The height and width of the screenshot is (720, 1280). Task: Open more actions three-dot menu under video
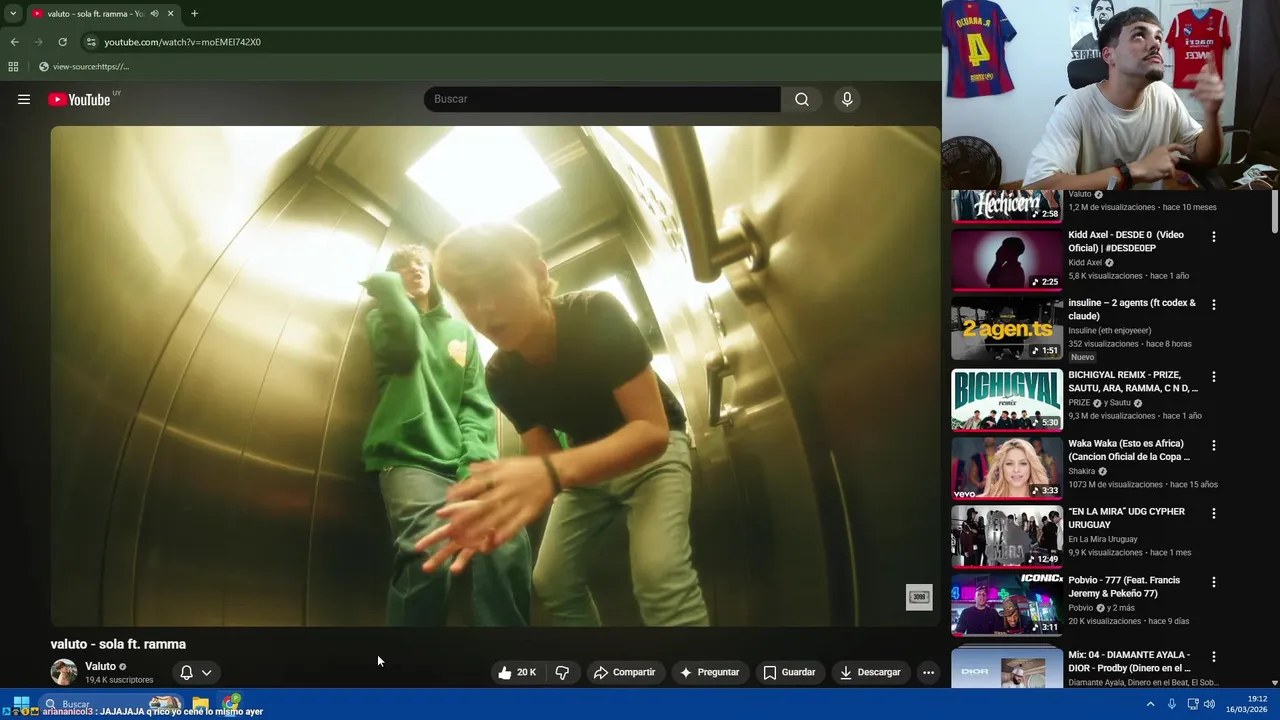(928, 672)
